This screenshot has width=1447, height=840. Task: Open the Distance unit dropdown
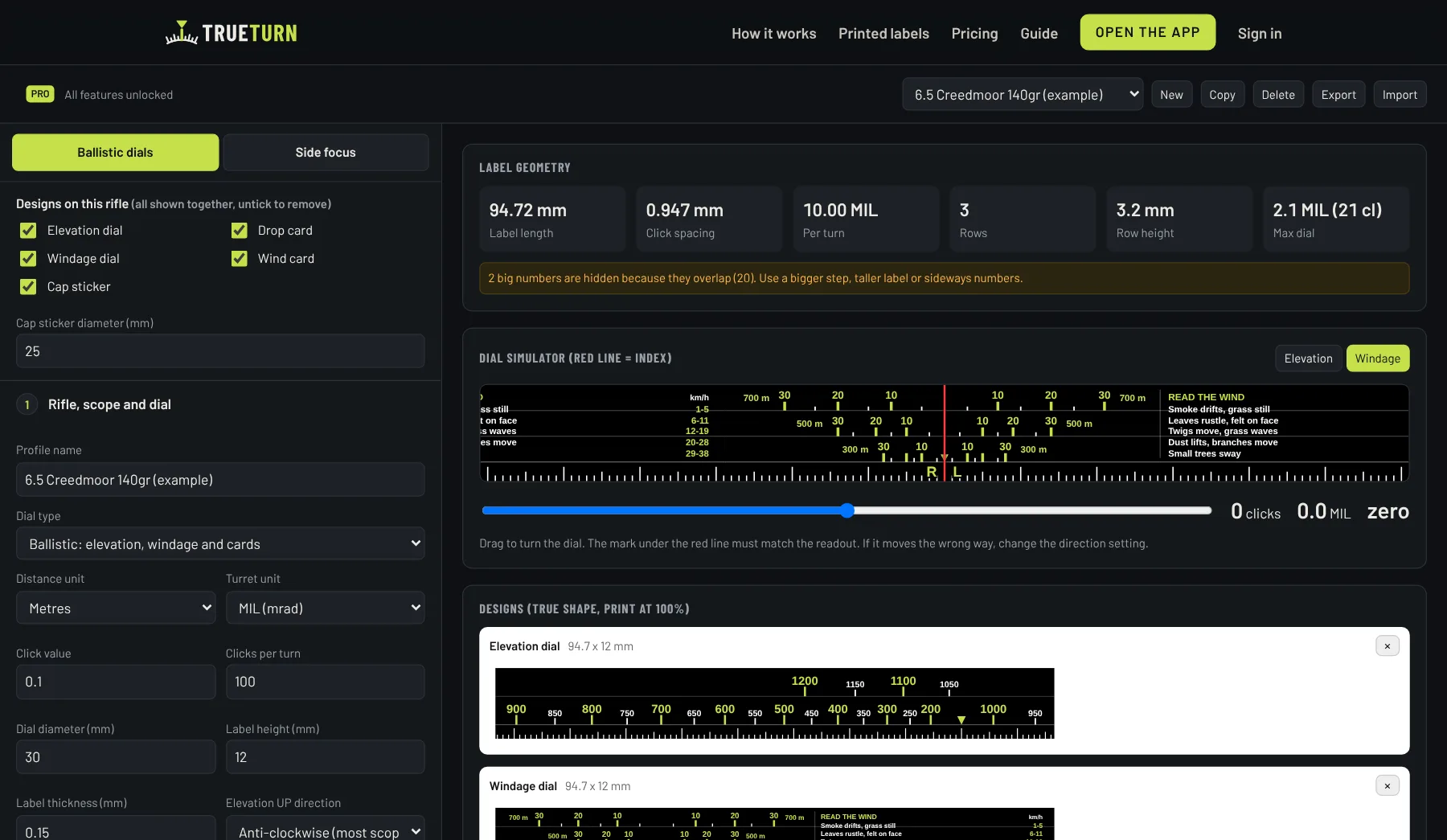(116, 608)
